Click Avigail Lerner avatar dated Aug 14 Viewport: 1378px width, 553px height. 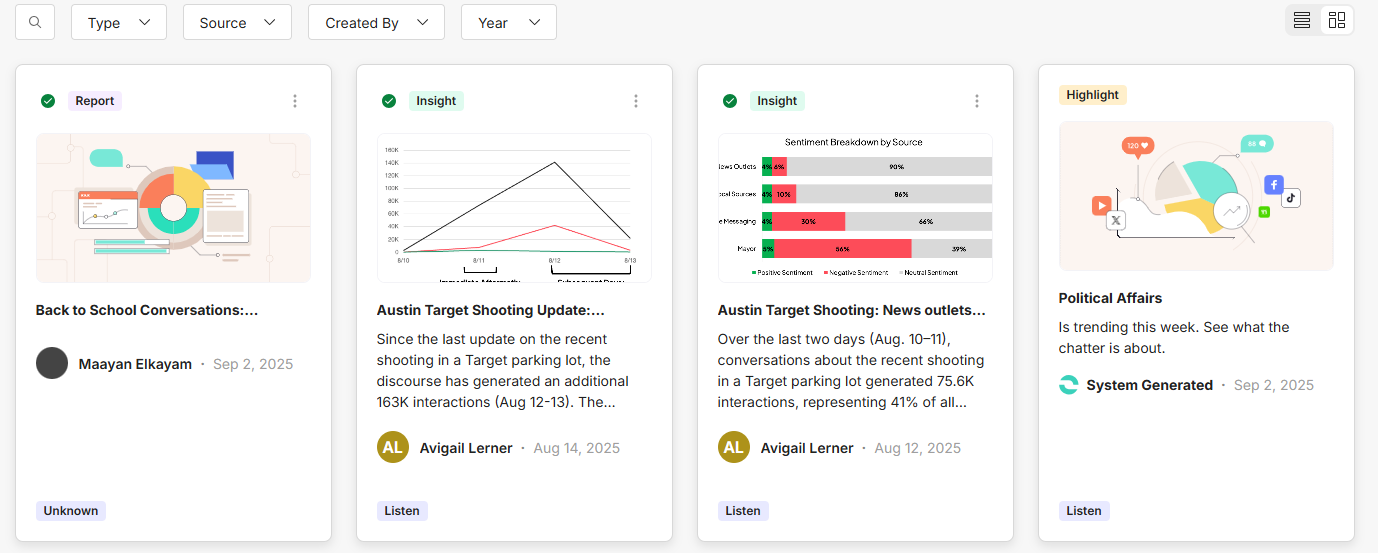[393, 447]
